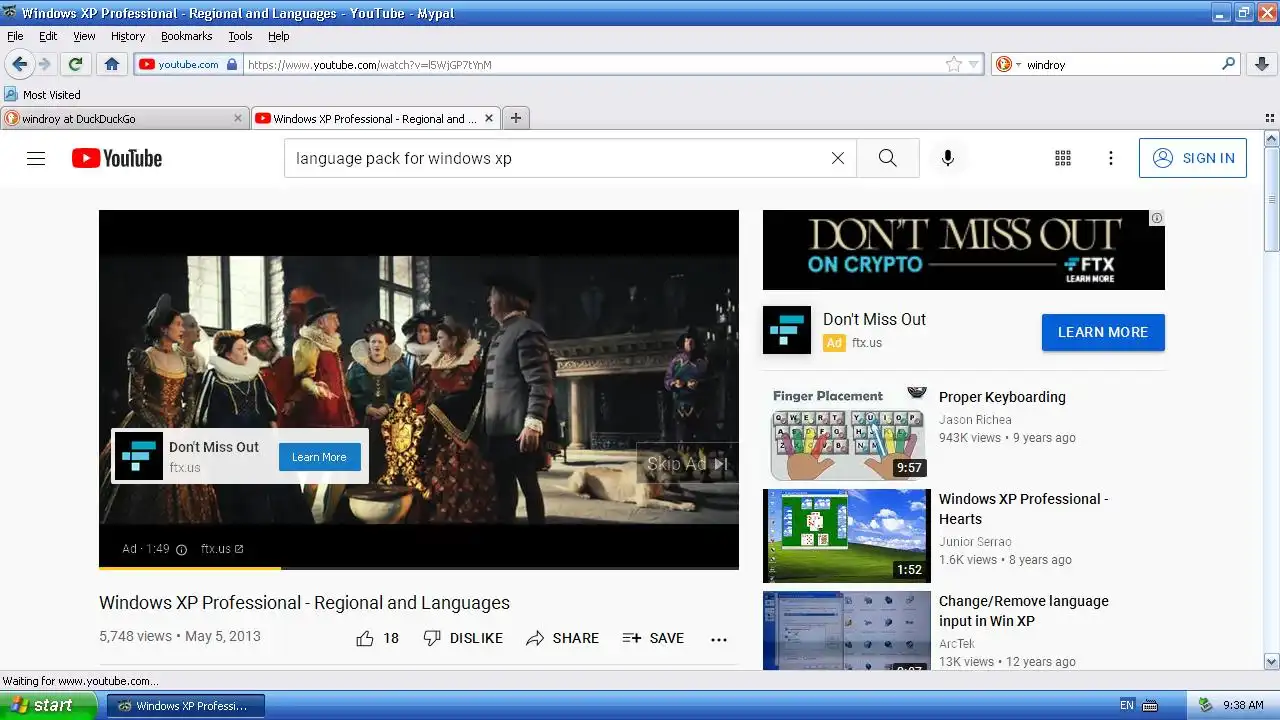The image size is (1280, 720).
Task: Click the search bar magnifier icon
Action: point(1229,64)
